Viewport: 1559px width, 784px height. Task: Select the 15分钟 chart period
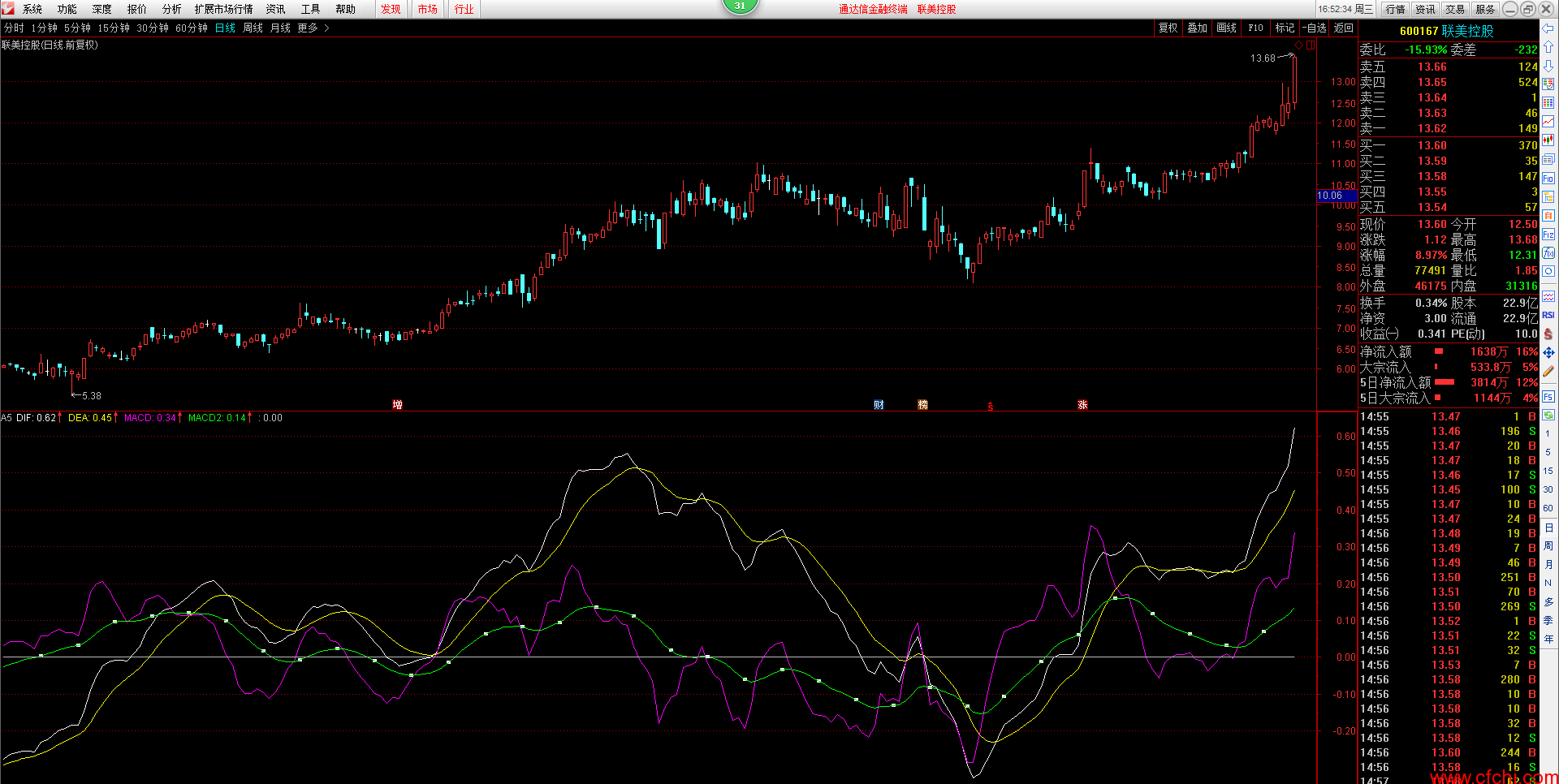pos(114,28)
